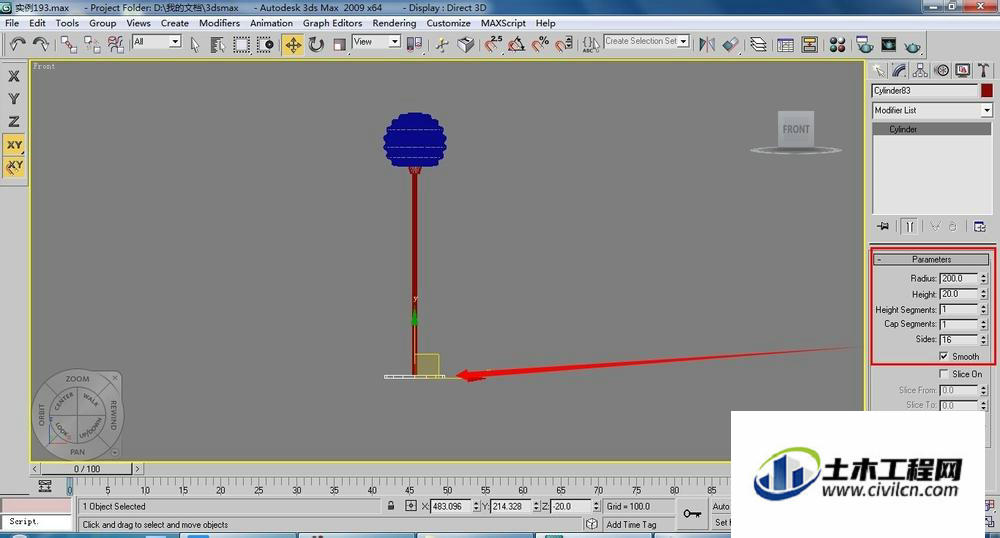Click the Redo arrow in the toolbar
The height and width of the screenshot is (538, 1000).
pyautogui.click(x=41, y=44)
